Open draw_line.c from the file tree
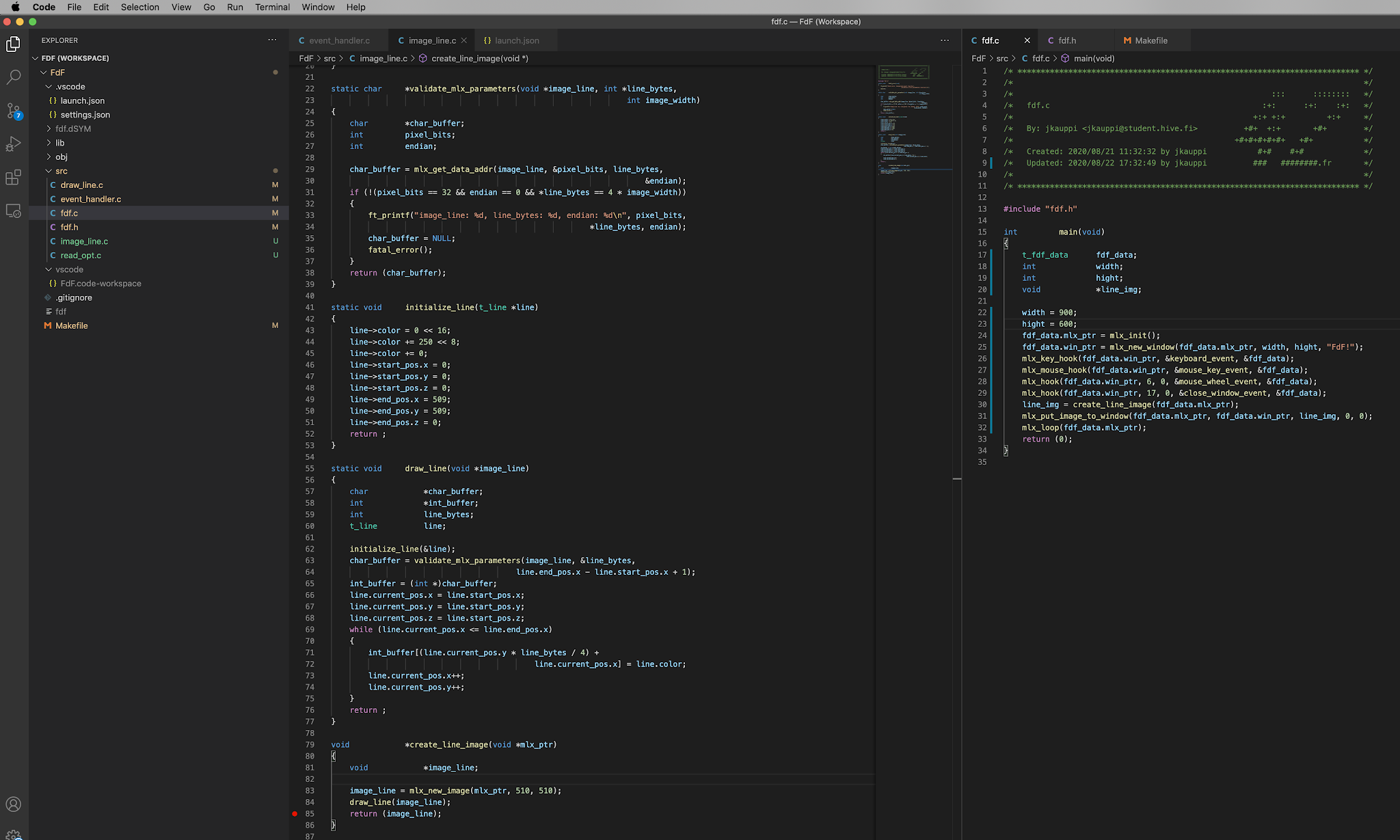Image resolution: width=1400 pixels, height=840 pixels. pos(81,185)
